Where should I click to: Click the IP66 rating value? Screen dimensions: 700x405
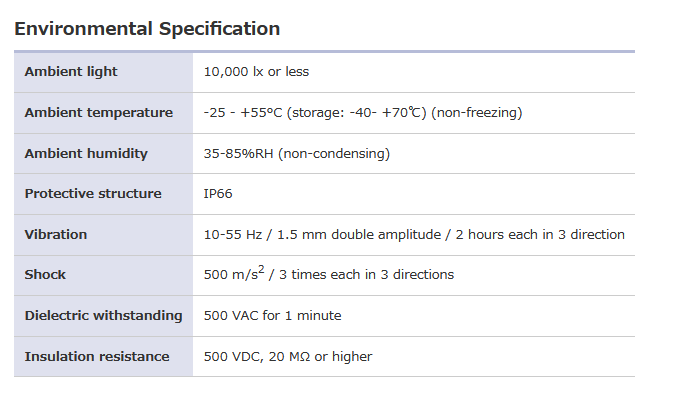[x=218, y=194]
